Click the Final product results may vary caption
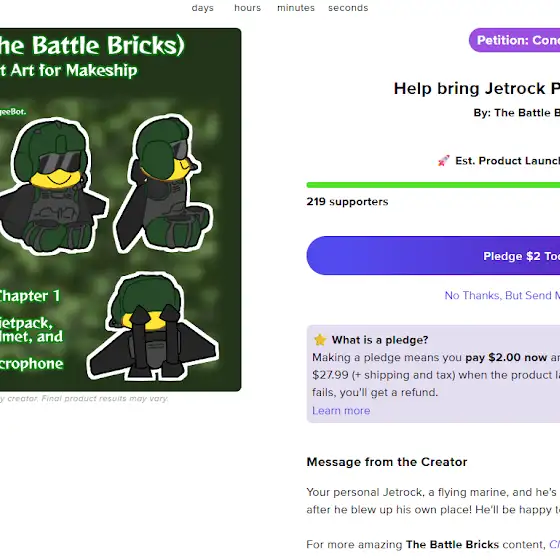The height and width of the screenshot is (560, 560). point(84,399)
